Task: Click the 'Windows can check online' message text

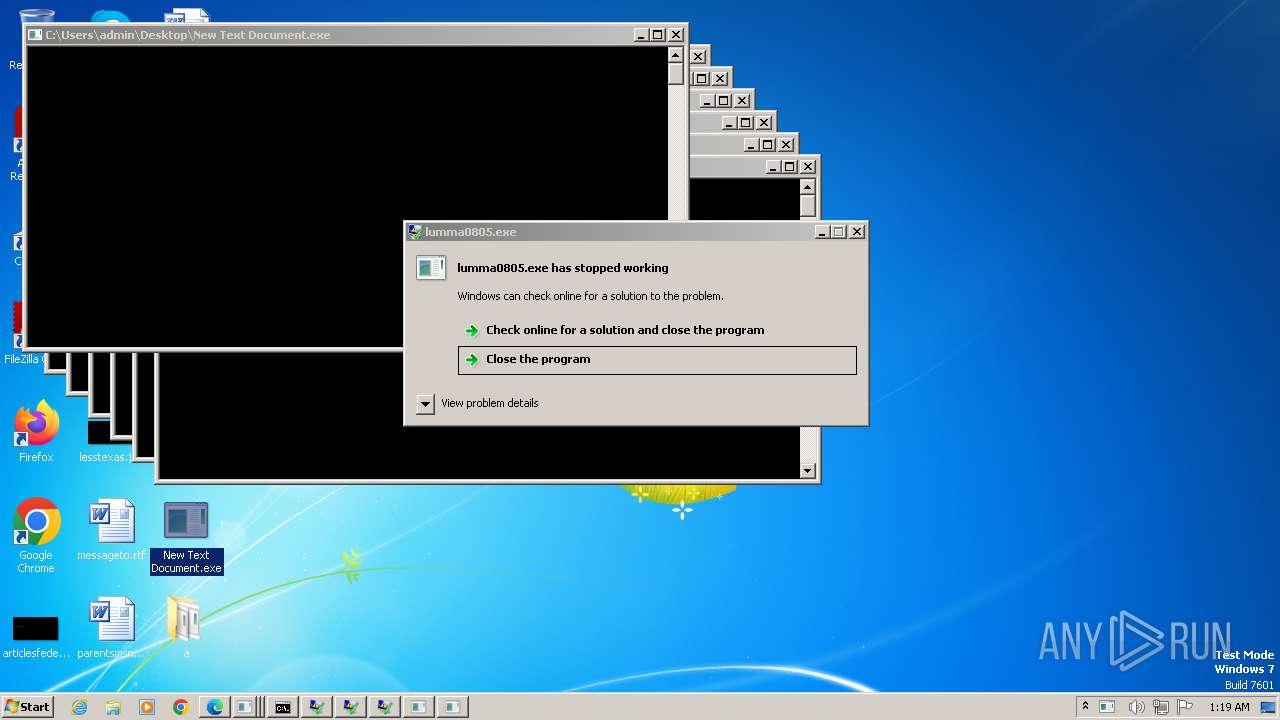Action: pos(590,296)
